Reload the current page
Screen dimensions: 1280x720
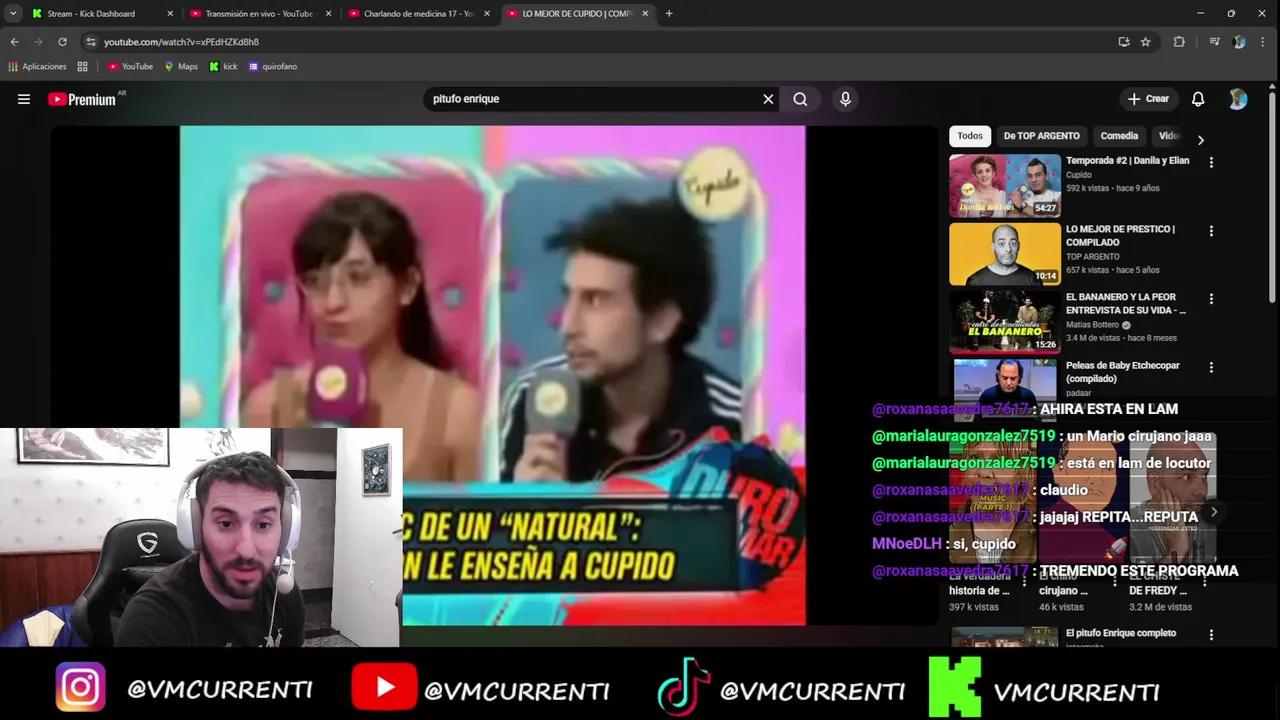tap(62, 42)
